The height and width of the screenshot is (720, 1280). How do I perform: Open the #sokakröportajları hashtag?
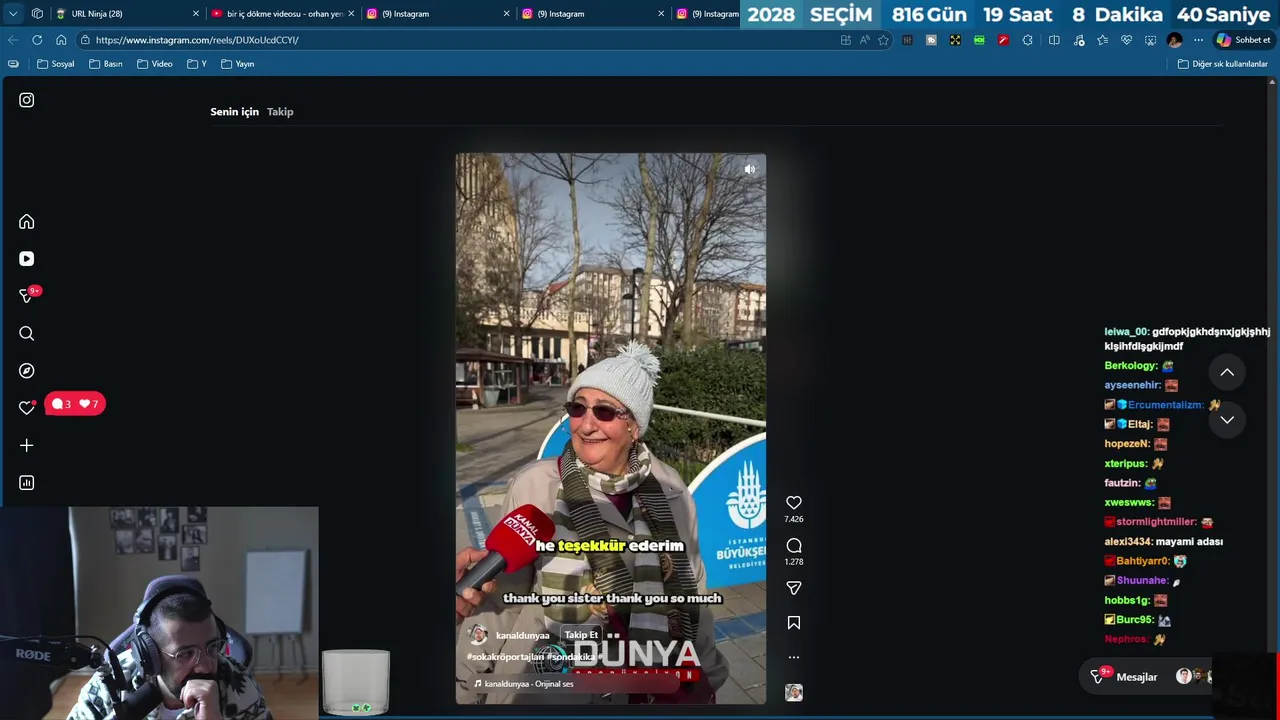[x=505, y=657]
